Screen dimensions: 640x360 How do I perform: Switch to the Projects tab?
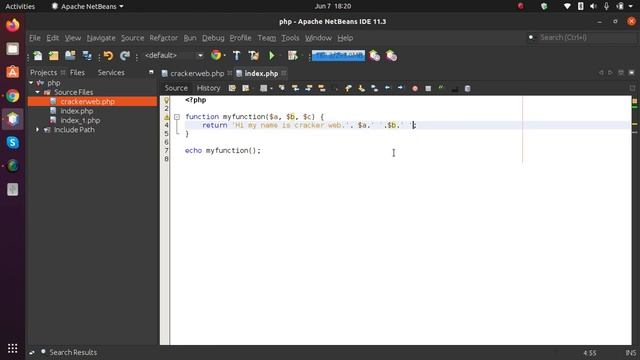tap(43, 73)
